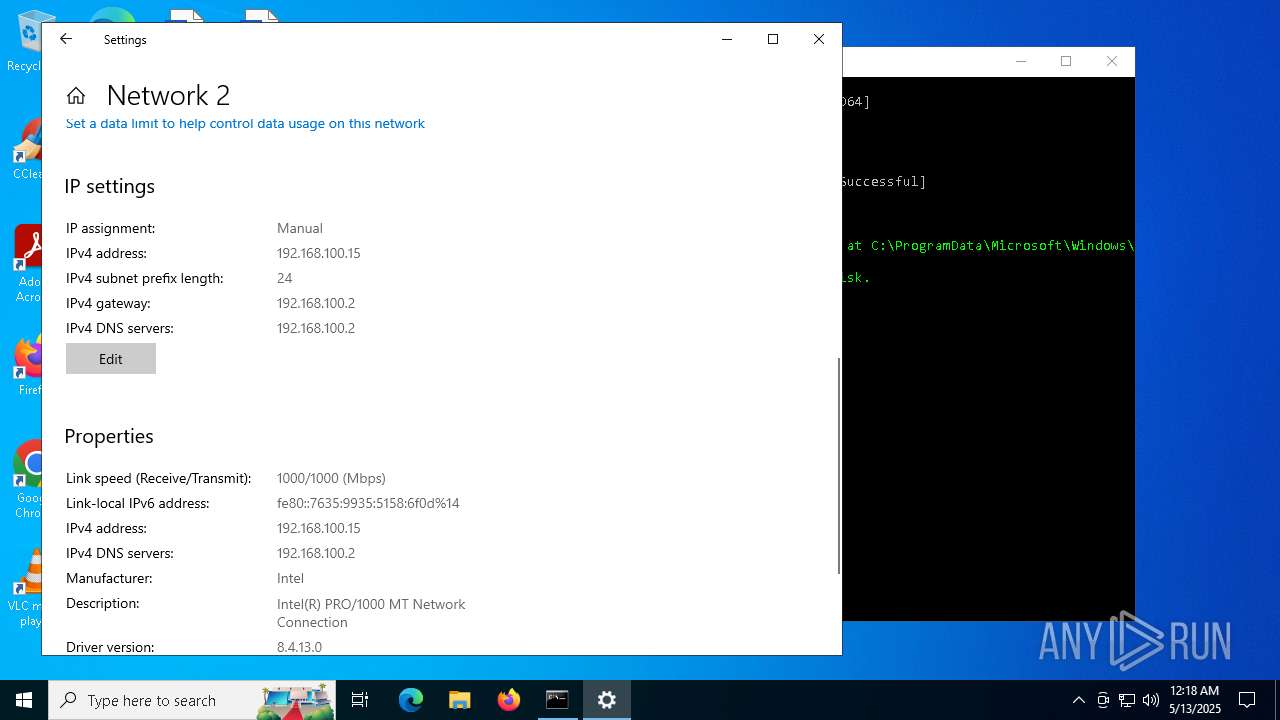This screenshot has height=720, width=1280.
Task: Maximize the Settings window
Action: (773, 39)
